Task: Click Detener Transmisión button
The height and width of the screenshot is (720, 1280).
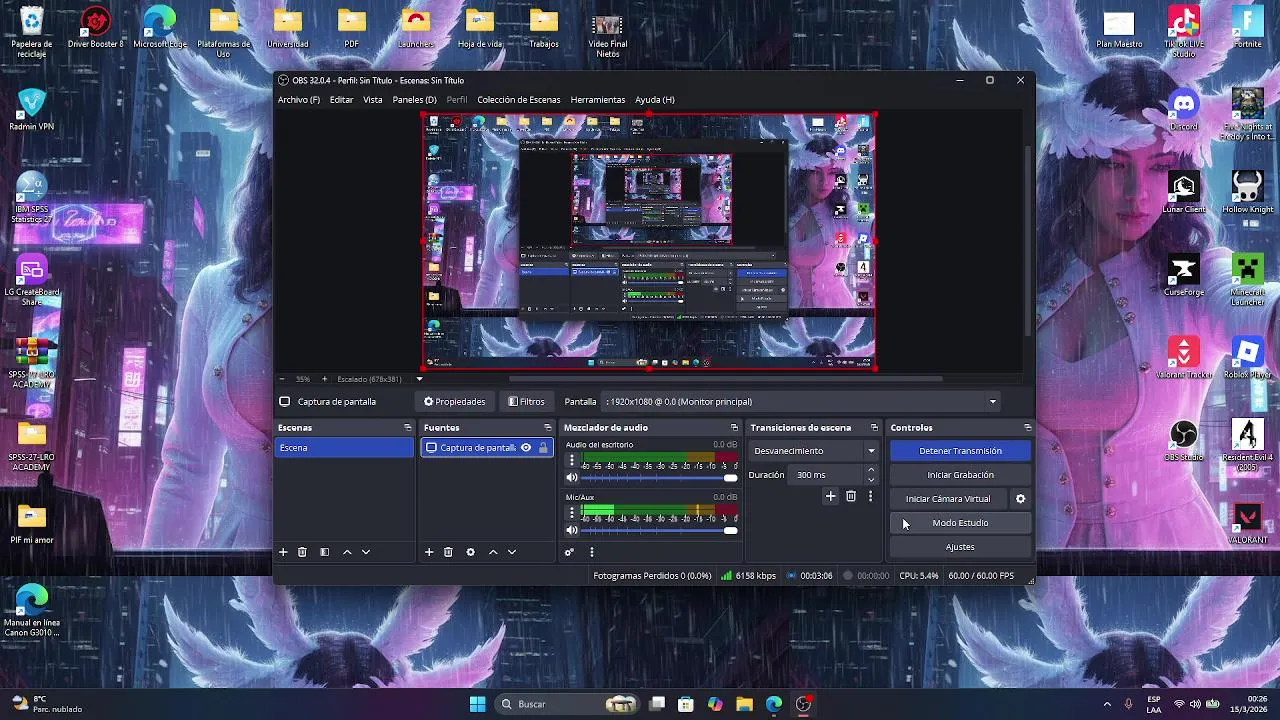Action: (x=960, y=451)
